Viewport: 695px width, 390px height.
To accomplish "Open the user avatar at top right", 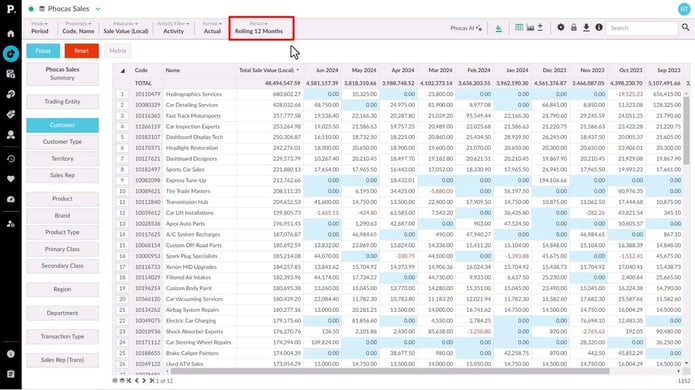I will (684, 9).
